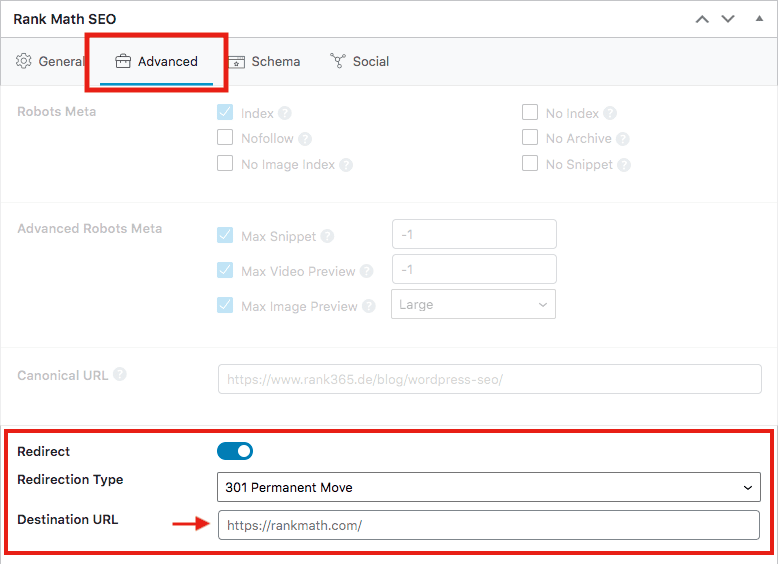The width and height of the screenshot is (778, 564).
Task: Show help for Max Image Preview
Action: tap(369, 306)
